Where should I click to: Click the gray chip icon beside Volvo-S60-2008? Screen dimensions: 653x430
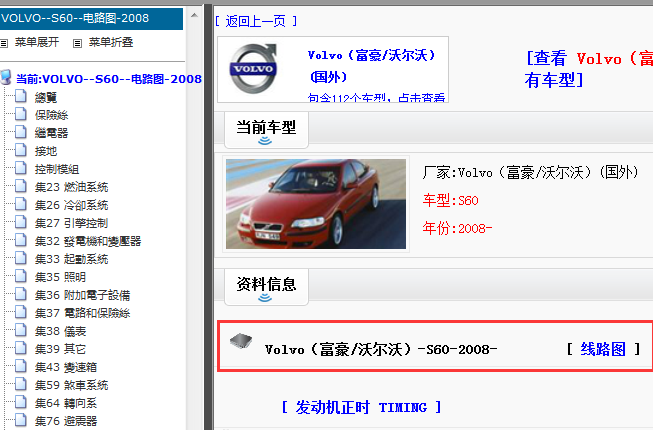tap(241, 341)
